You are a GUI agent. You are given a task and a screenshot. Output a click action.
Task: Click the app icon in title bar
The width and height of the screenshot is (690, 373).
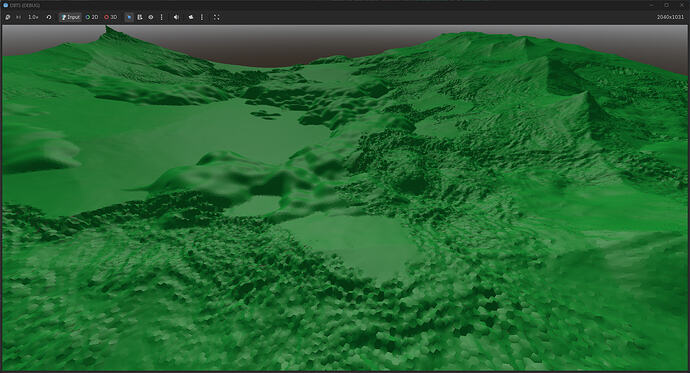click(6, 5)
